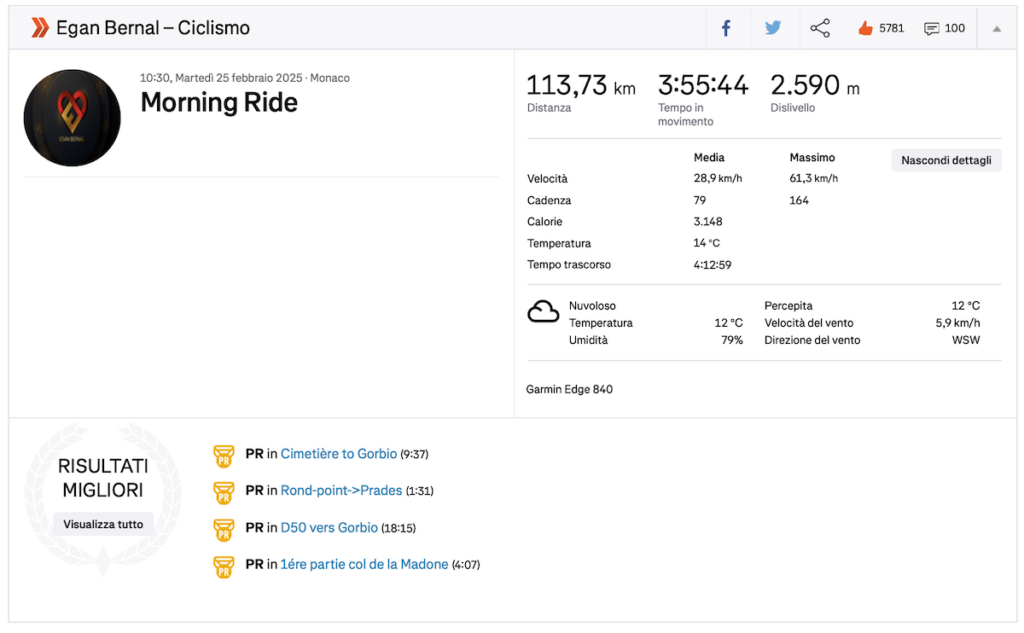
Task: Open the generic share options icon
Action: [x=820, y=28]
